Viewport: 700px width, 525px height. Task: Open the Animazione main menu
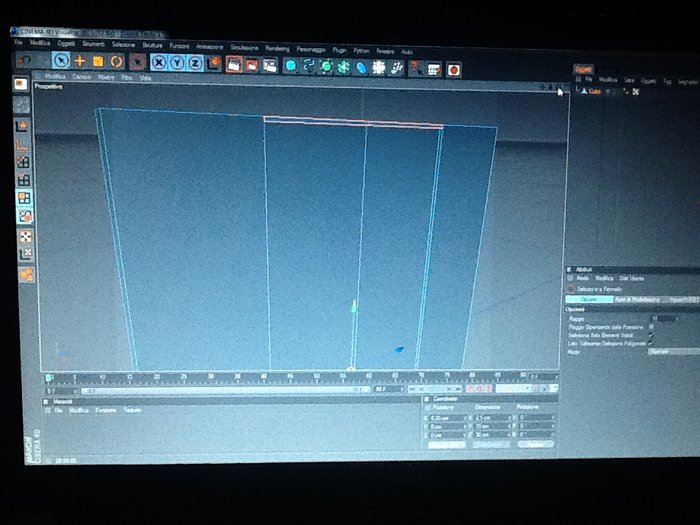coord(209,47)
